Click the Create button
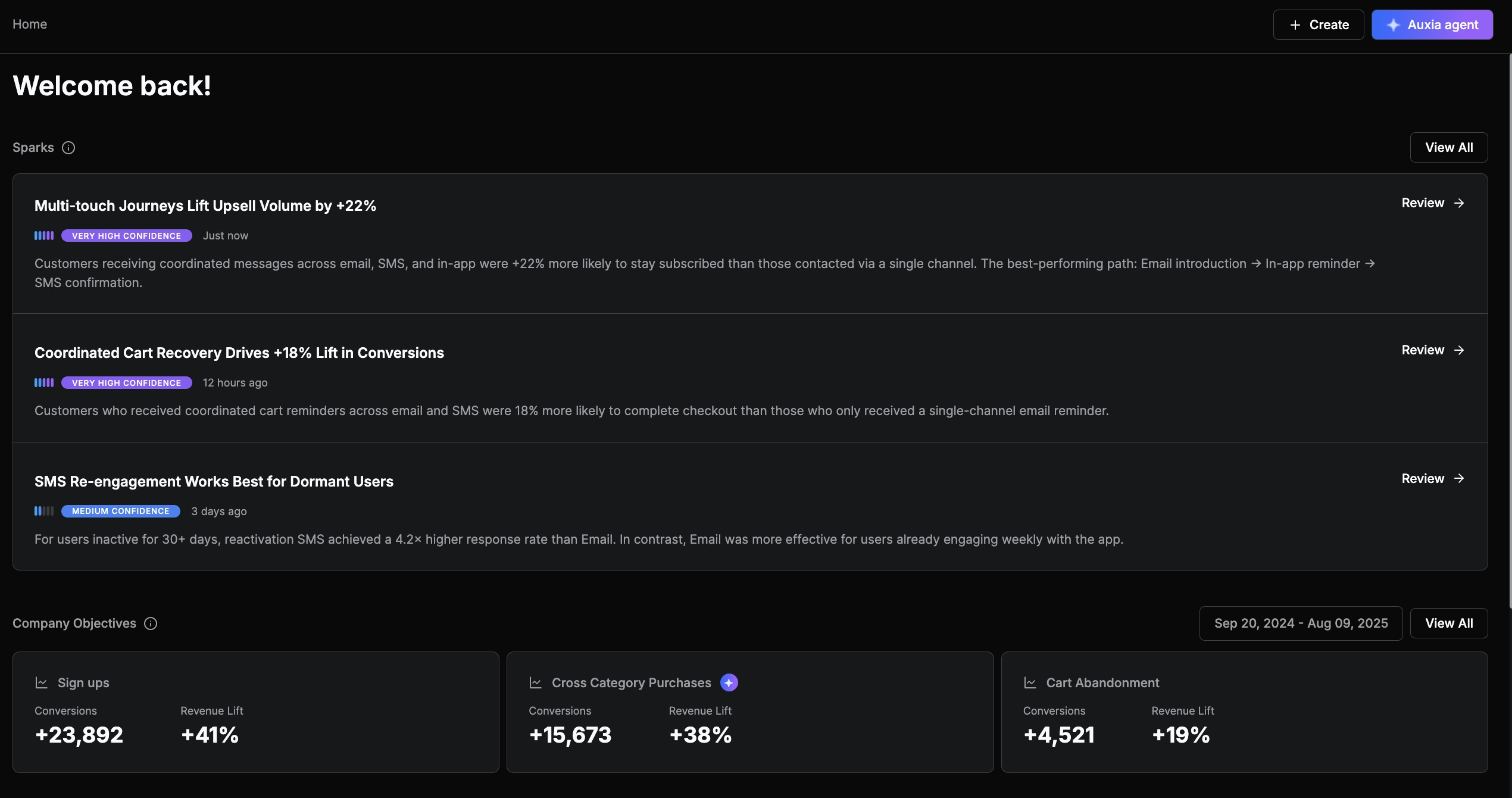Screen dimensions: 1512x798 [x=1318, y=25]
